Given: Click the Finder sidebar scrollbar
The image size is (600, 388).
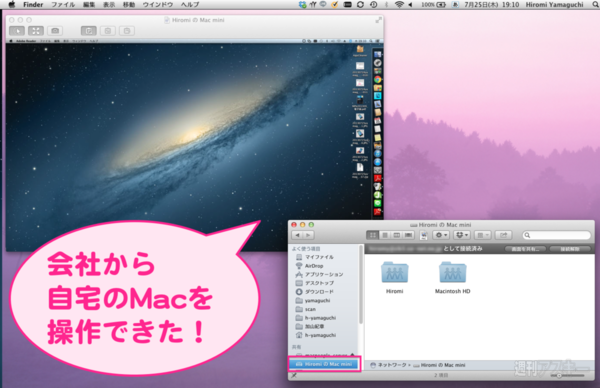Looking at the screenshot, I should coord(360,285).
